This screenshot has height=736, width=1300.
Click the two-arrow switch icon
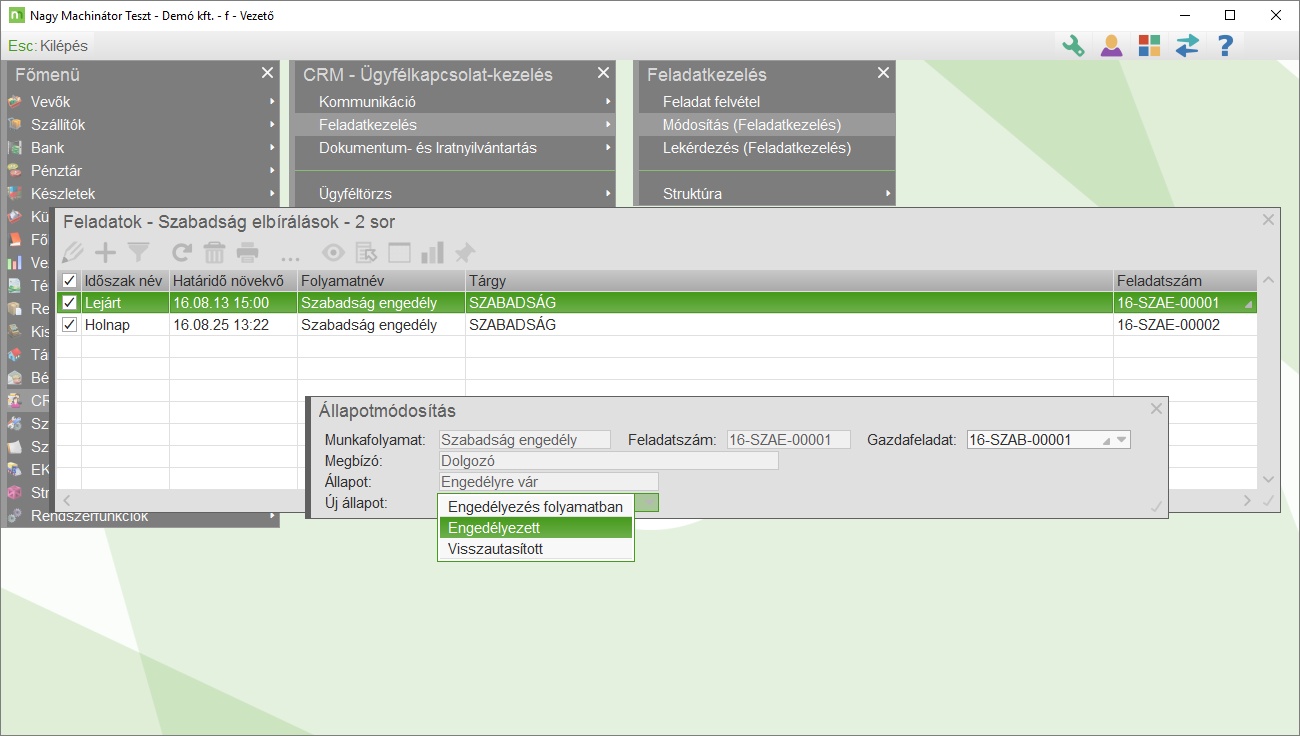click(1187, 46)
